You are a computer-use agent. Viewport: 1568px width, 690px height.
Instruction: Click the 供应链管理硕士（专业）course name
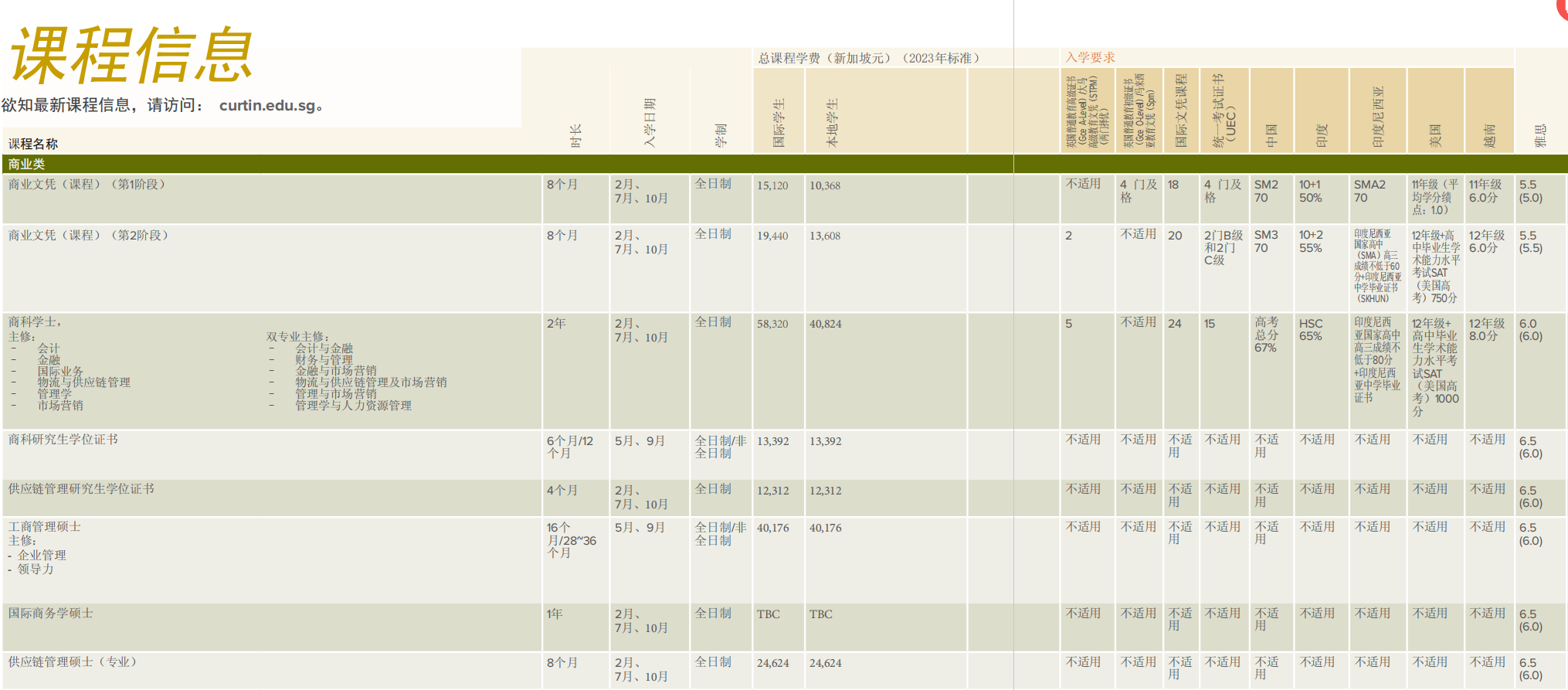point(73,661)
